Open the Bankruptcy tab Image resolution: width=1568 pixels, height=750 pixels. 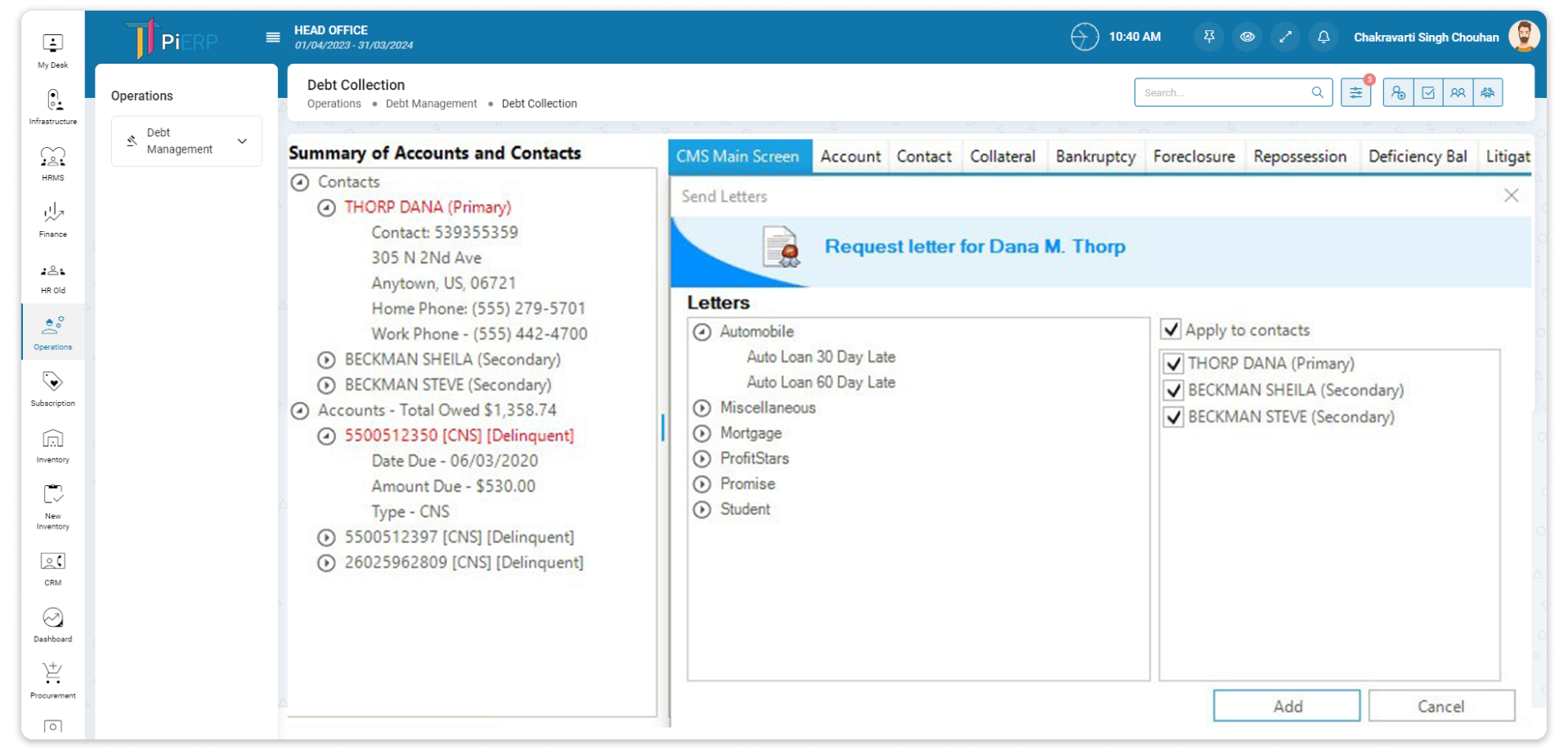pyautogui.click(x=1095, y=157)
